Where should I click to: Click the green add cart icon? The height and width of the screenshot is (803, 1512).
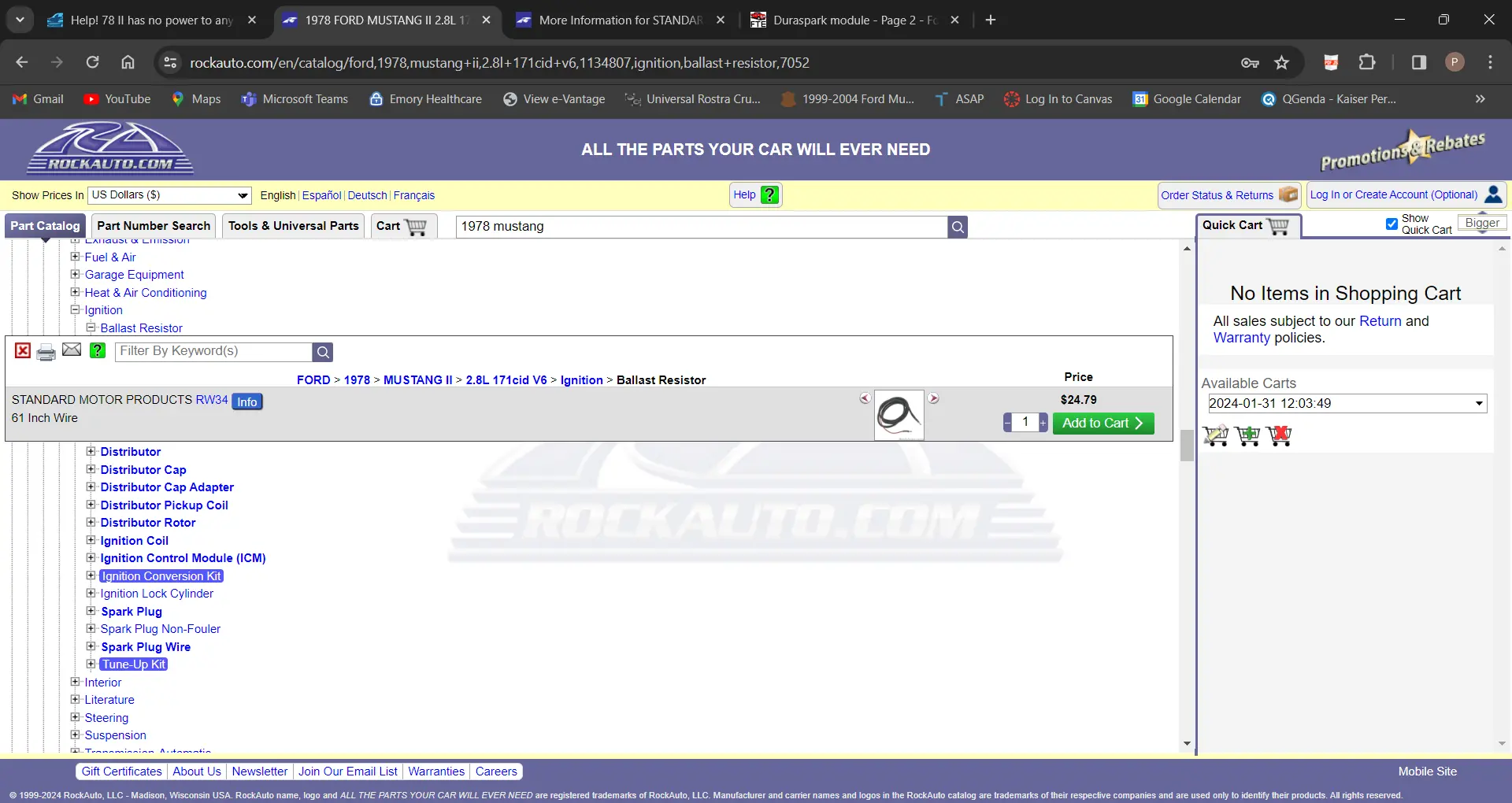[x=1247, y=435]
